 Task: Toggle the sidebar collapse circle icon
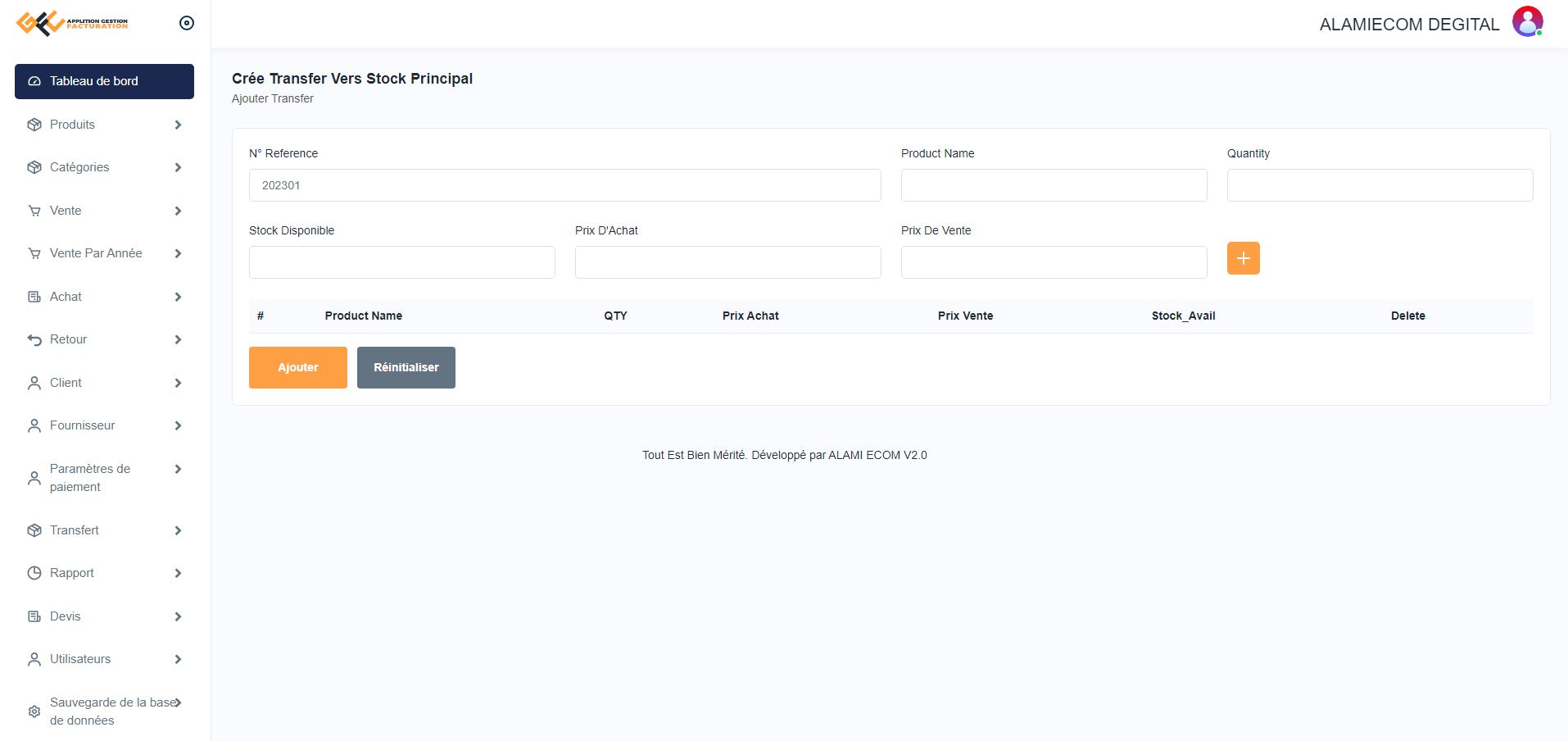point(187,23)
